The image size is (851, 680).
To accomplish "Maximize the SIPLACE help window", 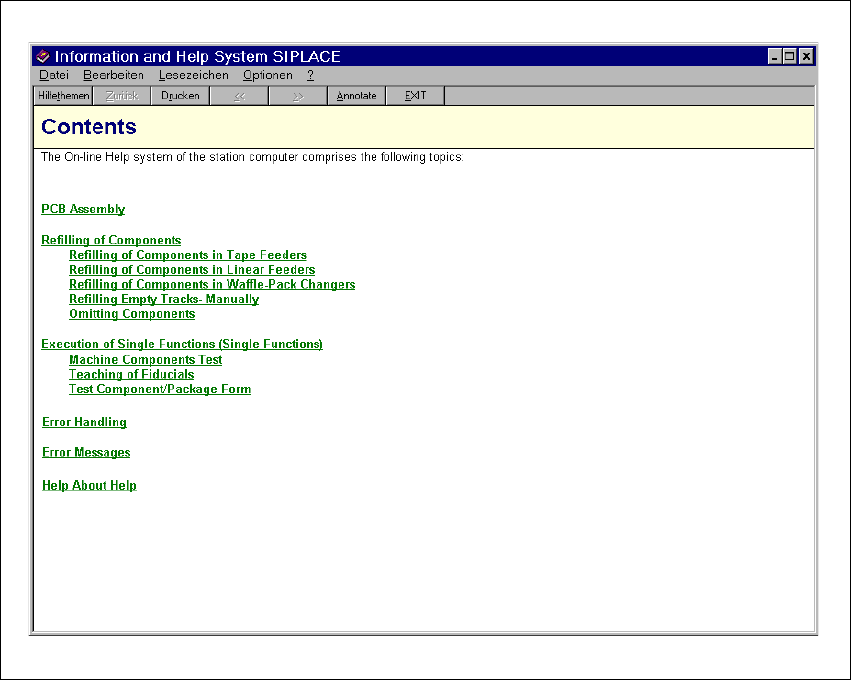I will (790, 56).
